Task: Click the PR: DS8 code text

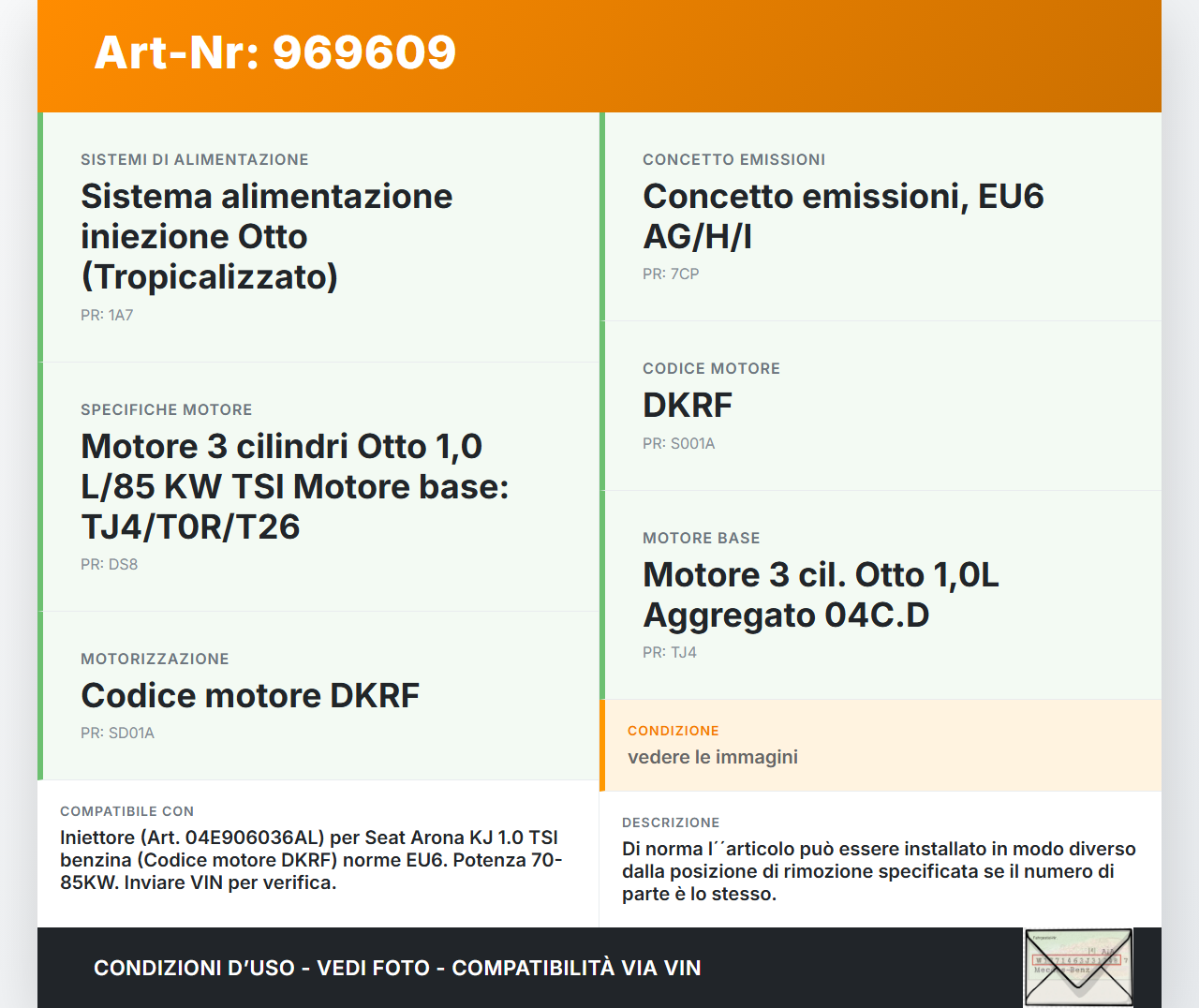Action: click(x=109, y=564)
